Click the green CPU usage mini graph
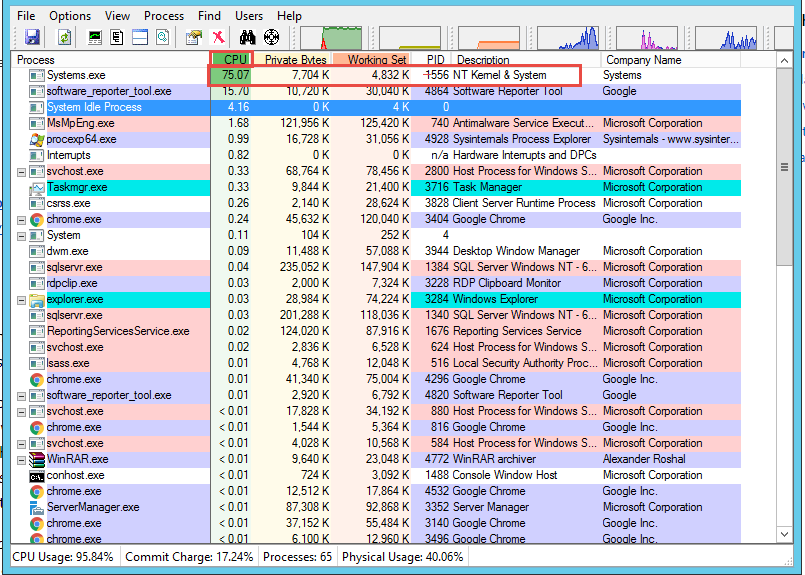The height and width of the screenshot is (575, 805). click(x=331, y=38)
